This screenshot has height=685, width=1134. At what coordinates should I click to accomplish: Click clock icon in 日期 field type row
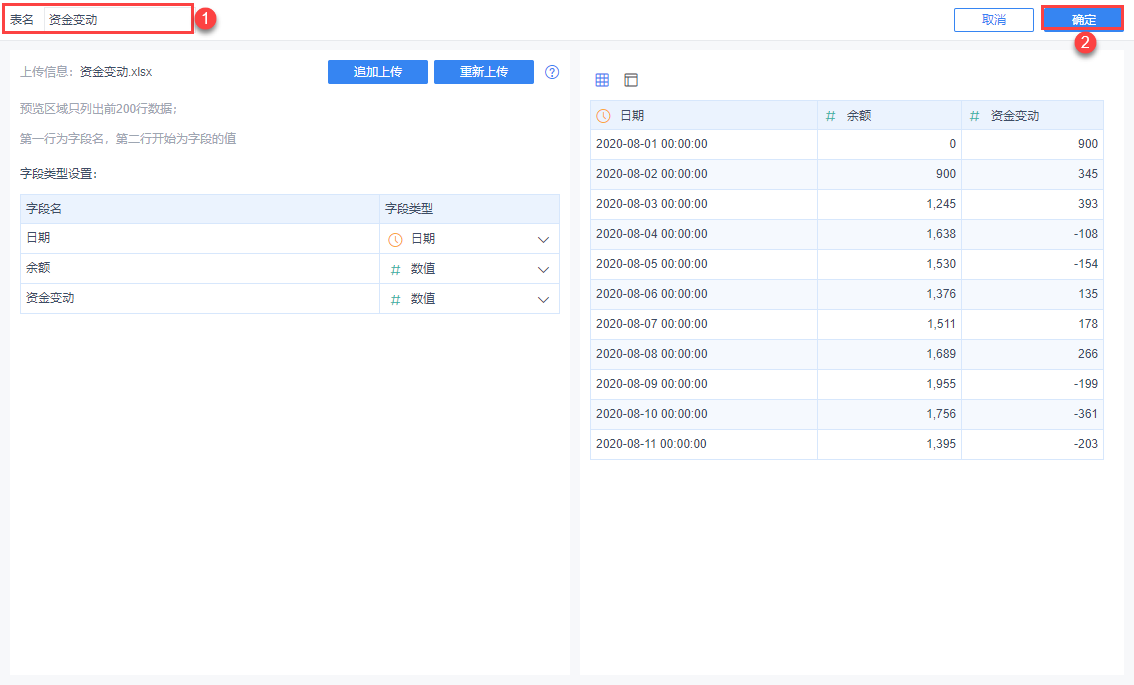[395, 239]
